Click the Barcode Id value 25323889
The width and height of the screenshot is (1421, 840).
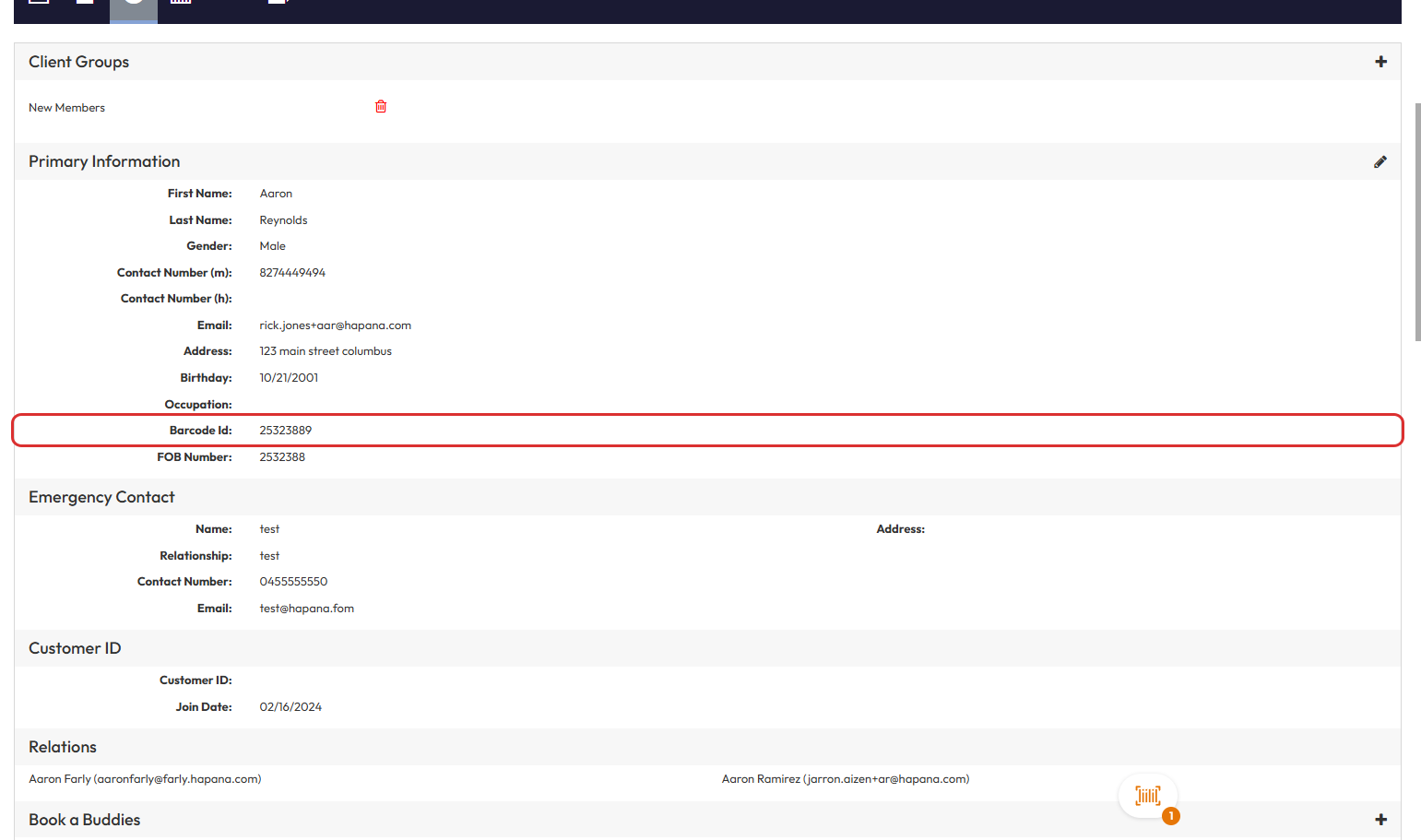pos(285,431)
